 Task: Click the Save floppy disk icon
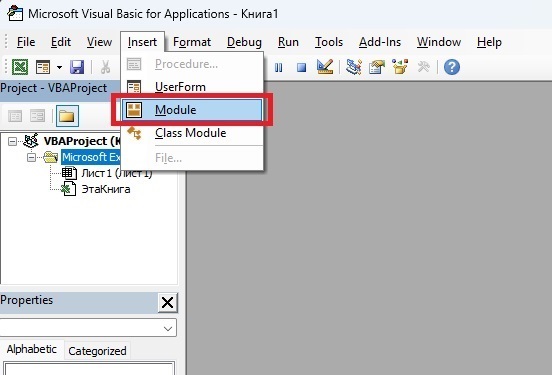77,67
